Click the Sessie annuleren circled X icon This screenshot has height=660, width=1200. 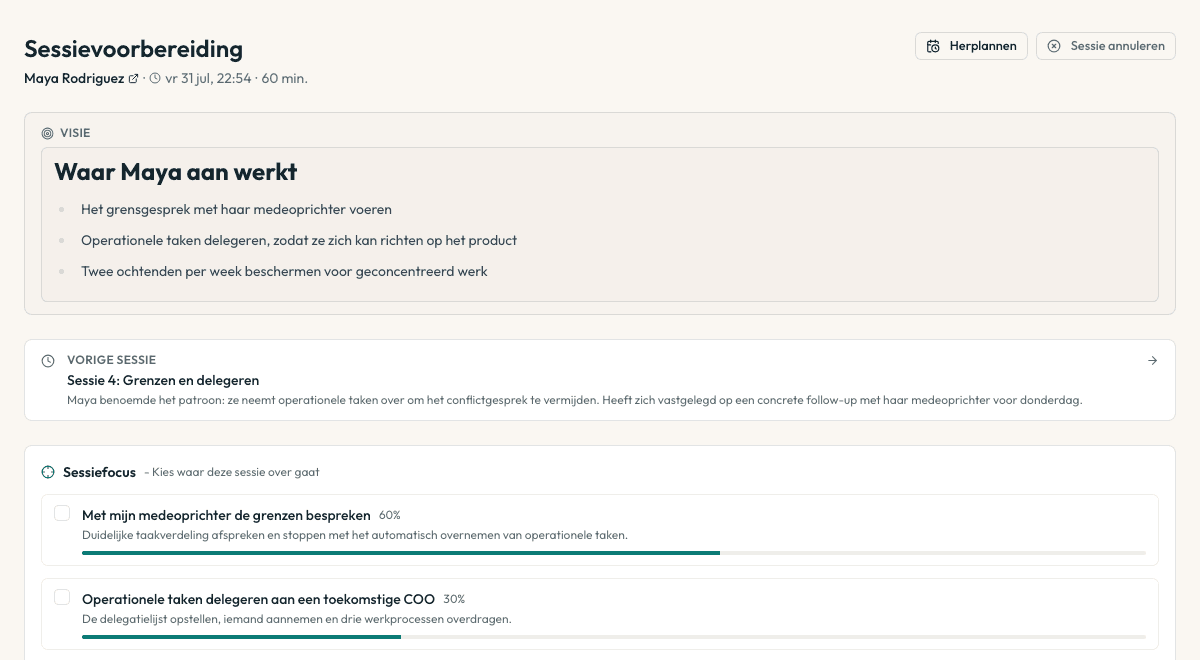click(1054, 46)
